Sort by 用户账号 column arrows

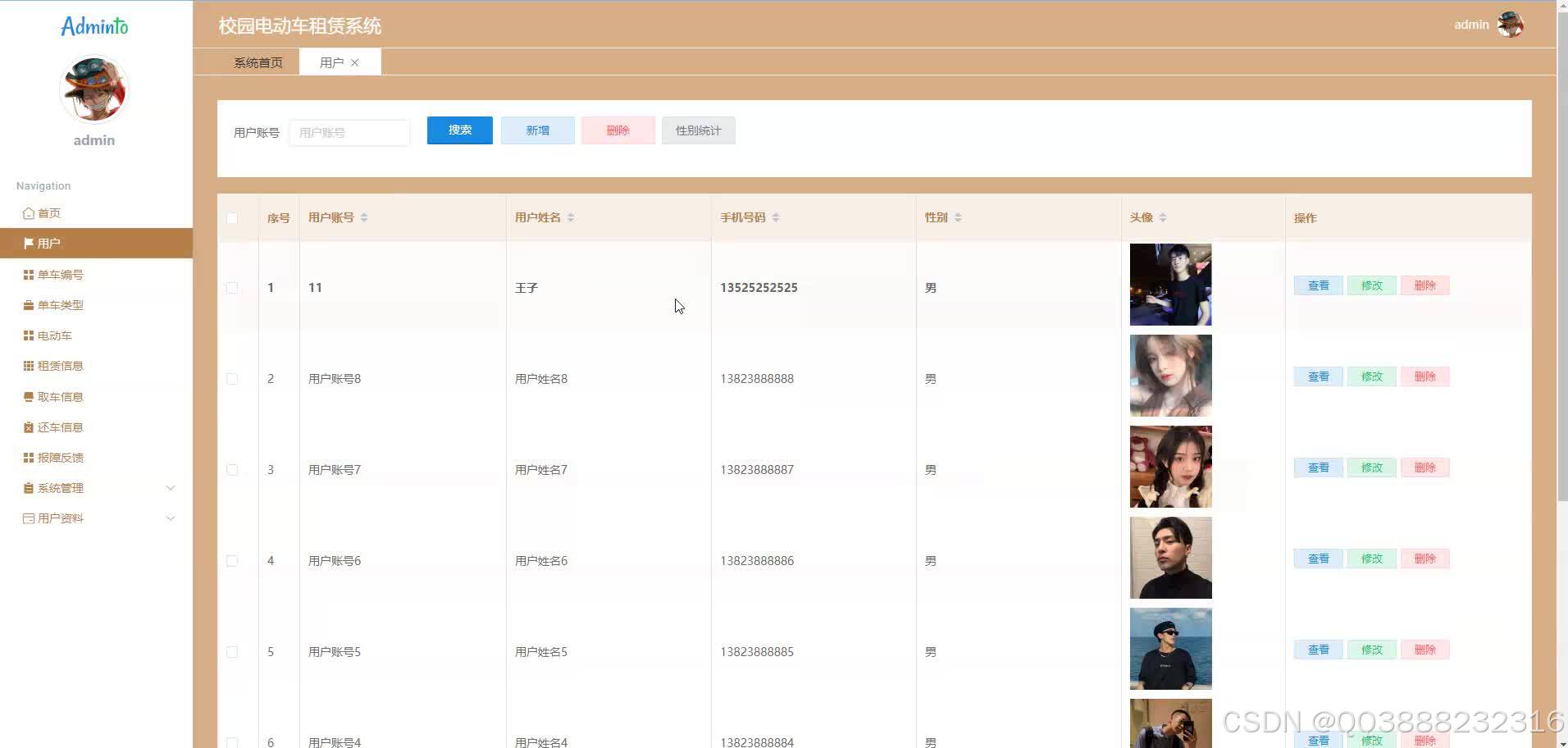click(x=364, y=217)
